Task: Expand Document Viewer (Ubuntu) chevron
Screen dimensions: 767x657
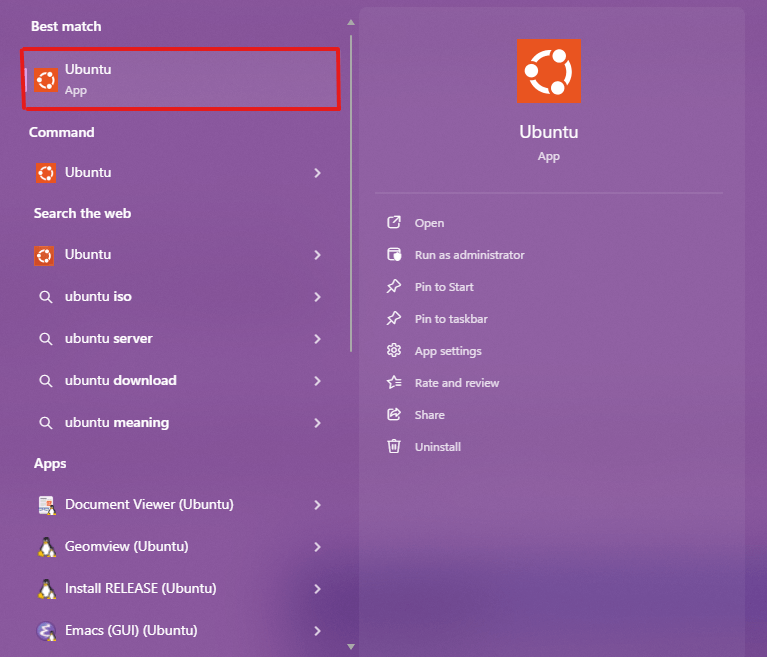Action: [317, 505]
